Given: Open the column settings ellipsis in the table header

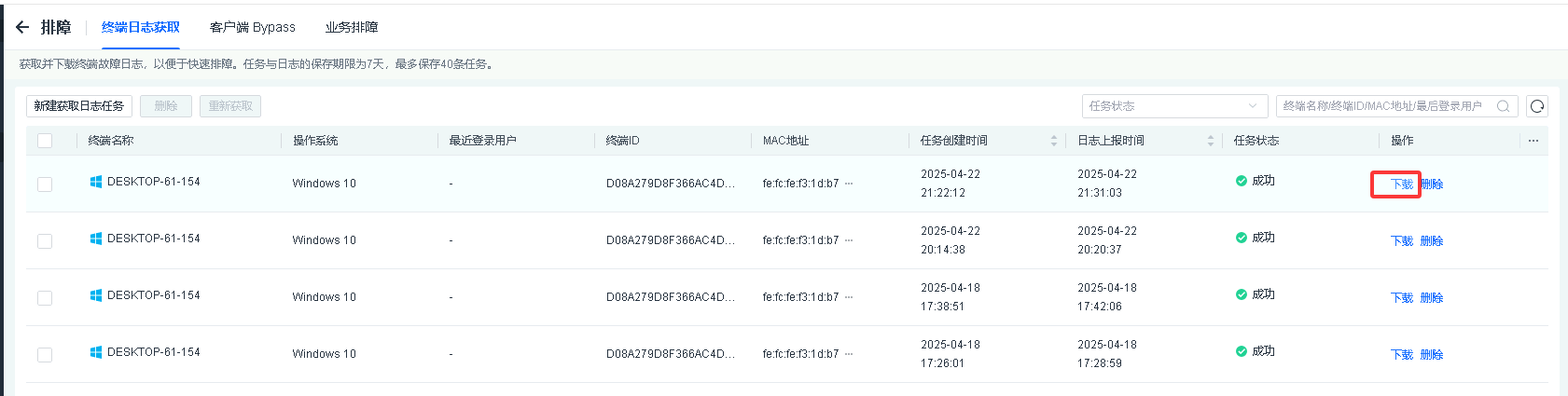Looking at the screenshot, I should point(1533,141).
